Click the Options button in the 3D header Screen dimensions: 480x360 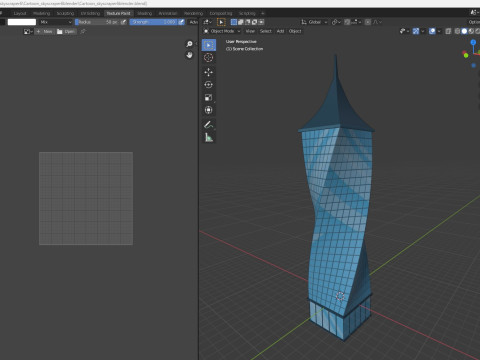tap(474, 22)
